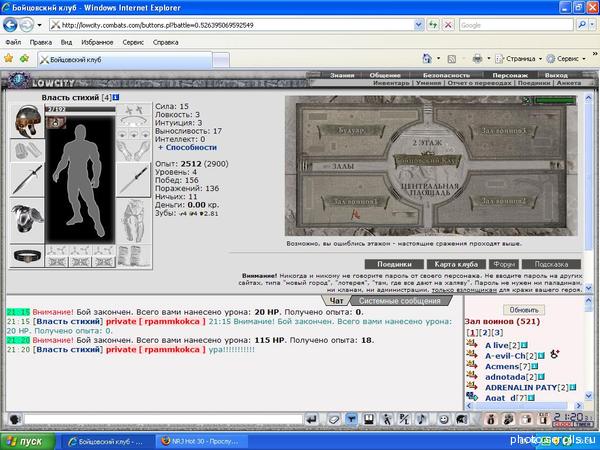Open the address bar URL dropdown

419,25
